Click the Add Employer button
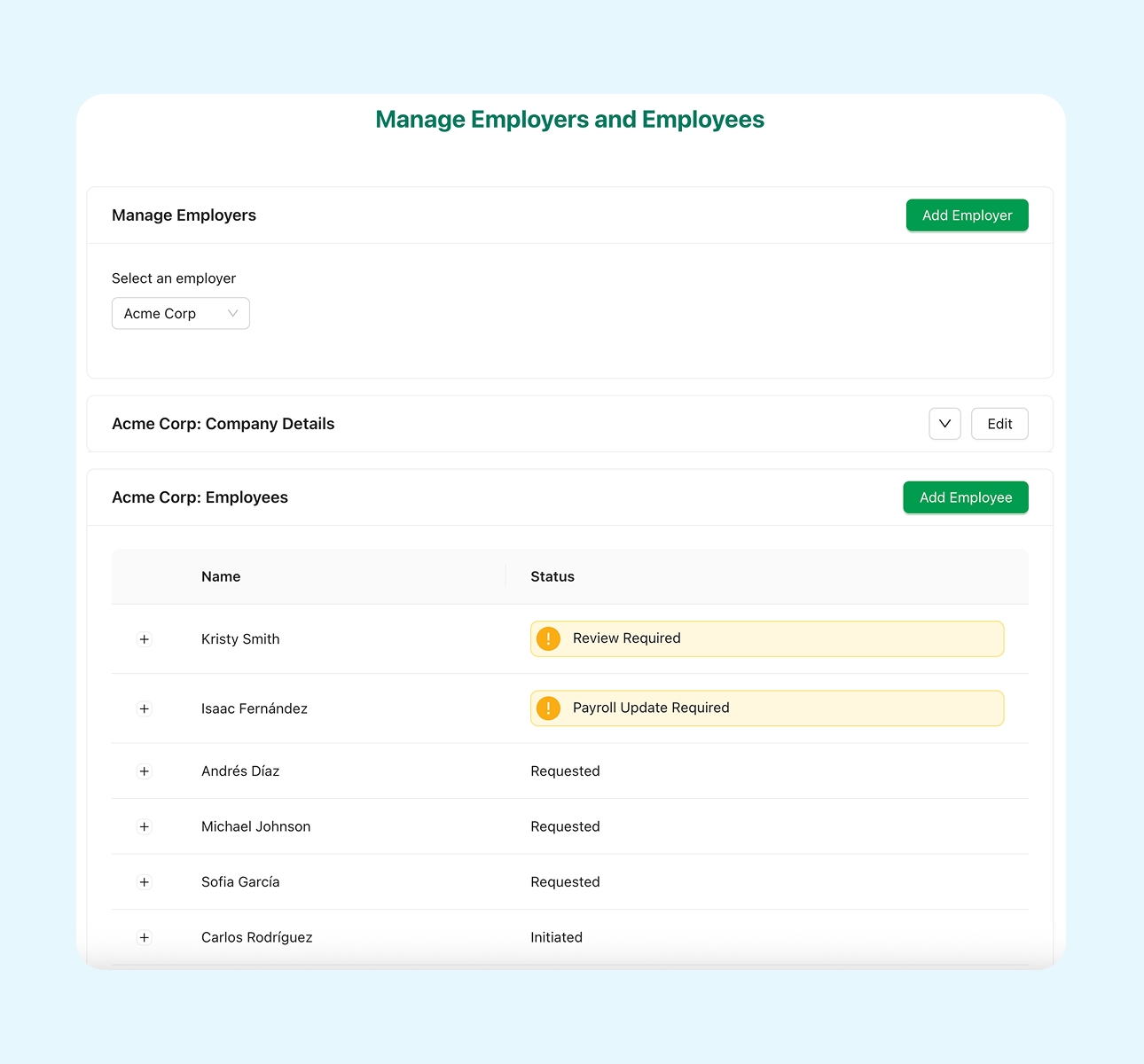 tap(967, 215)
